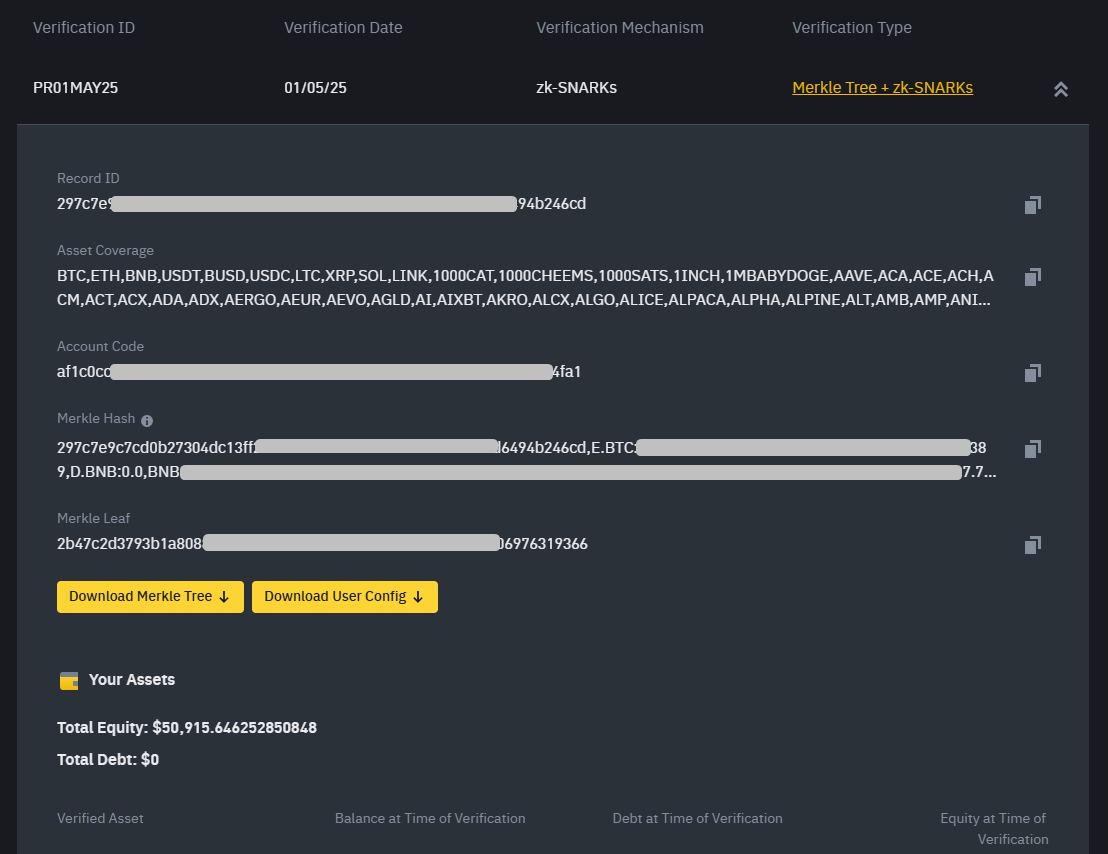The width and height of the screenshot is (1108, 854).
Task: Open the Merkle Tree + zk-SNARKs link
Action: pos(882,88)
